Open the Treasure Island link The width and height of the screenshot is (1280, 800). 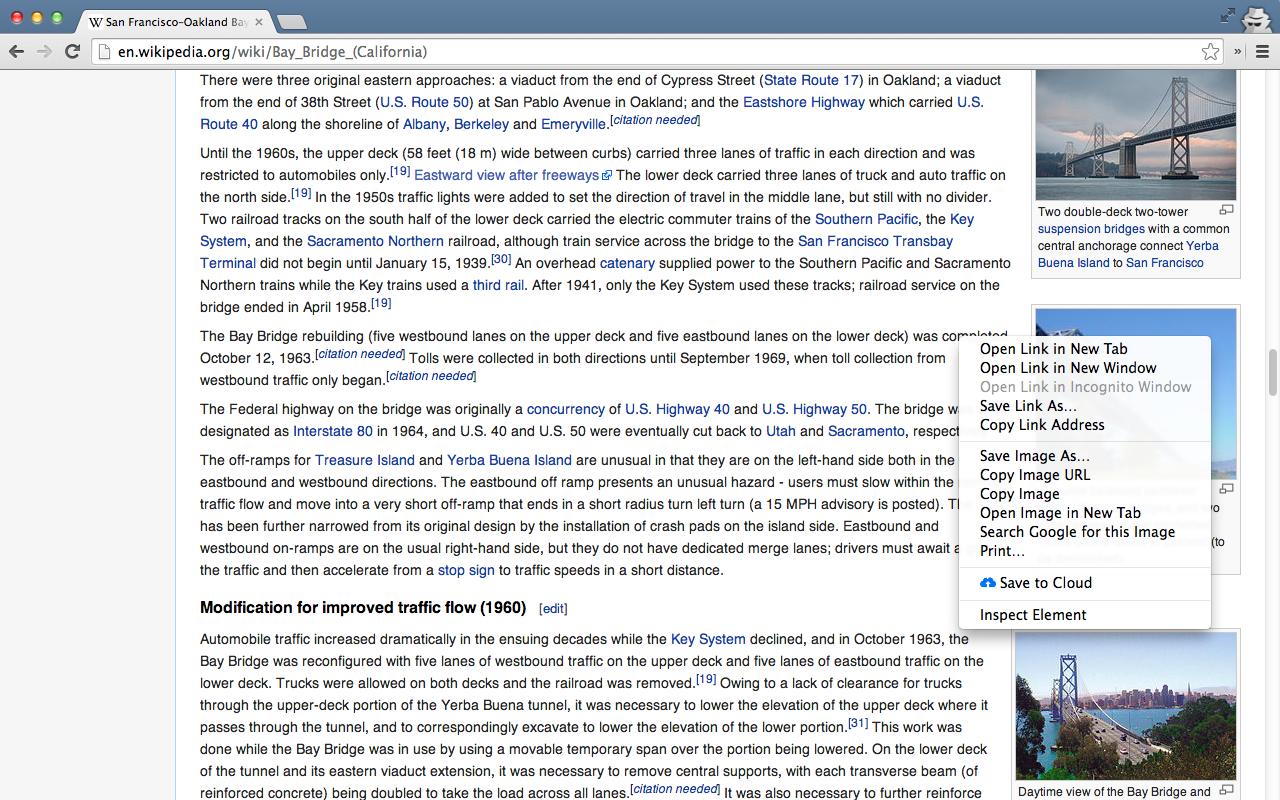pos(365,460)
